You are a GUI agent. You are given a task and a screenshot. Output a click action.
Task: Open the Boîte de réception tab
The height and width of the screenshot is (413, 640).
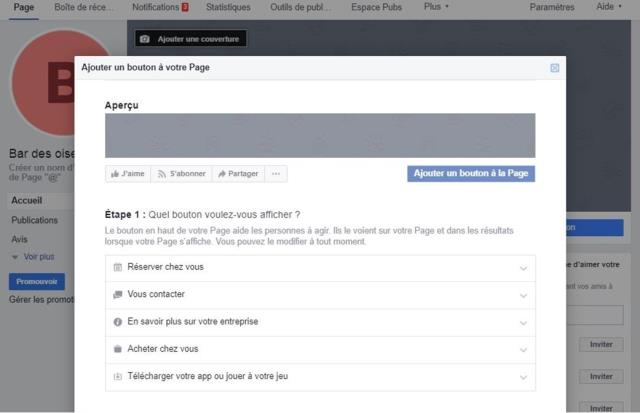click(83, 7)
